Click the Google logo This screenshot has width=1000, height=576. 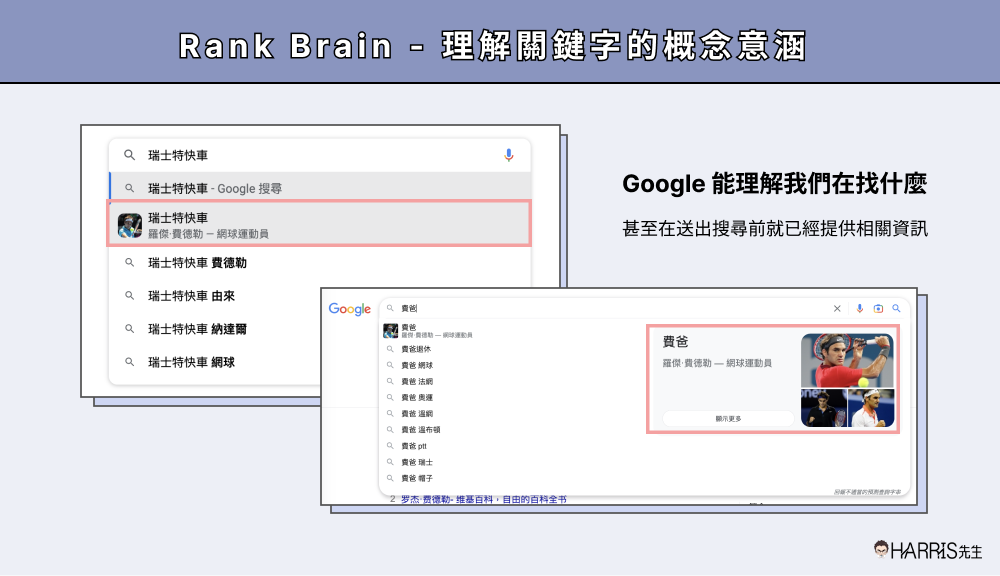(x=349, y=309)
